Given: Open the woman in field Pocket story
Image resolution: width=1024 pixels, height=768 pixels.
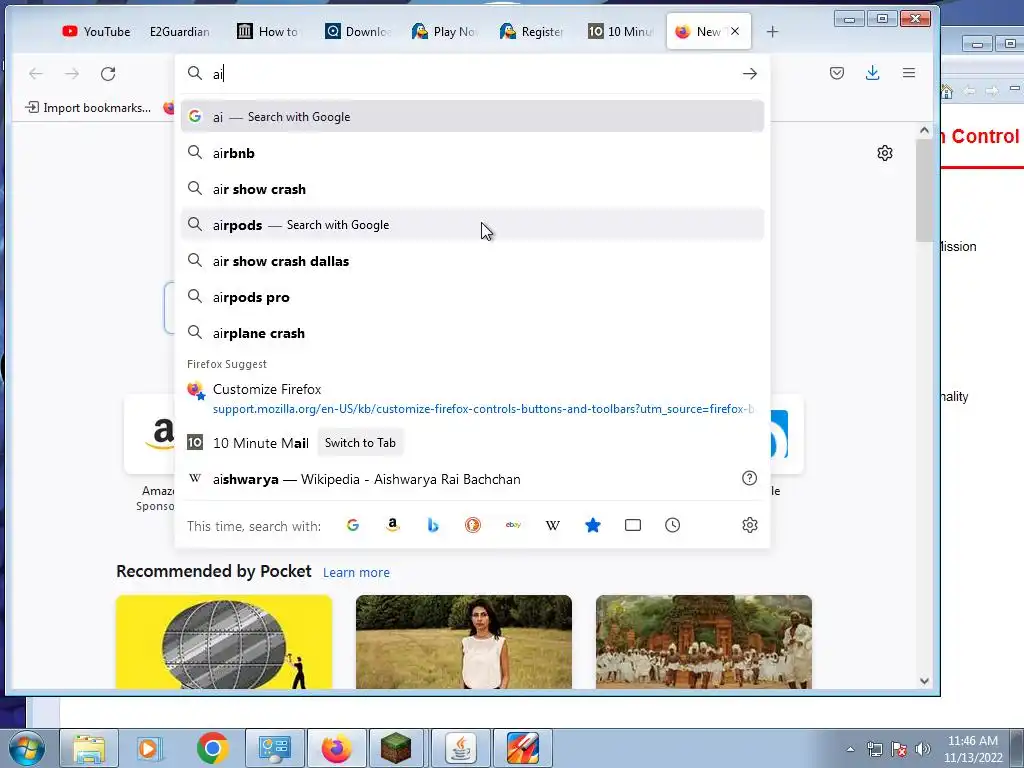Looking at the screenshot, I should tap(464, 641).
